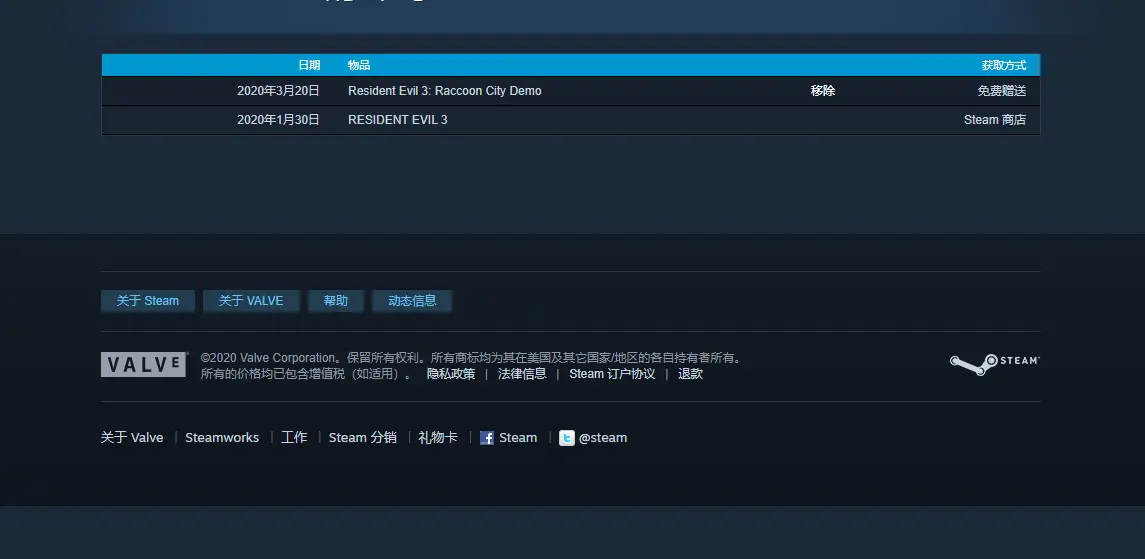Click the Steam logo in footer

click(995, 363)
